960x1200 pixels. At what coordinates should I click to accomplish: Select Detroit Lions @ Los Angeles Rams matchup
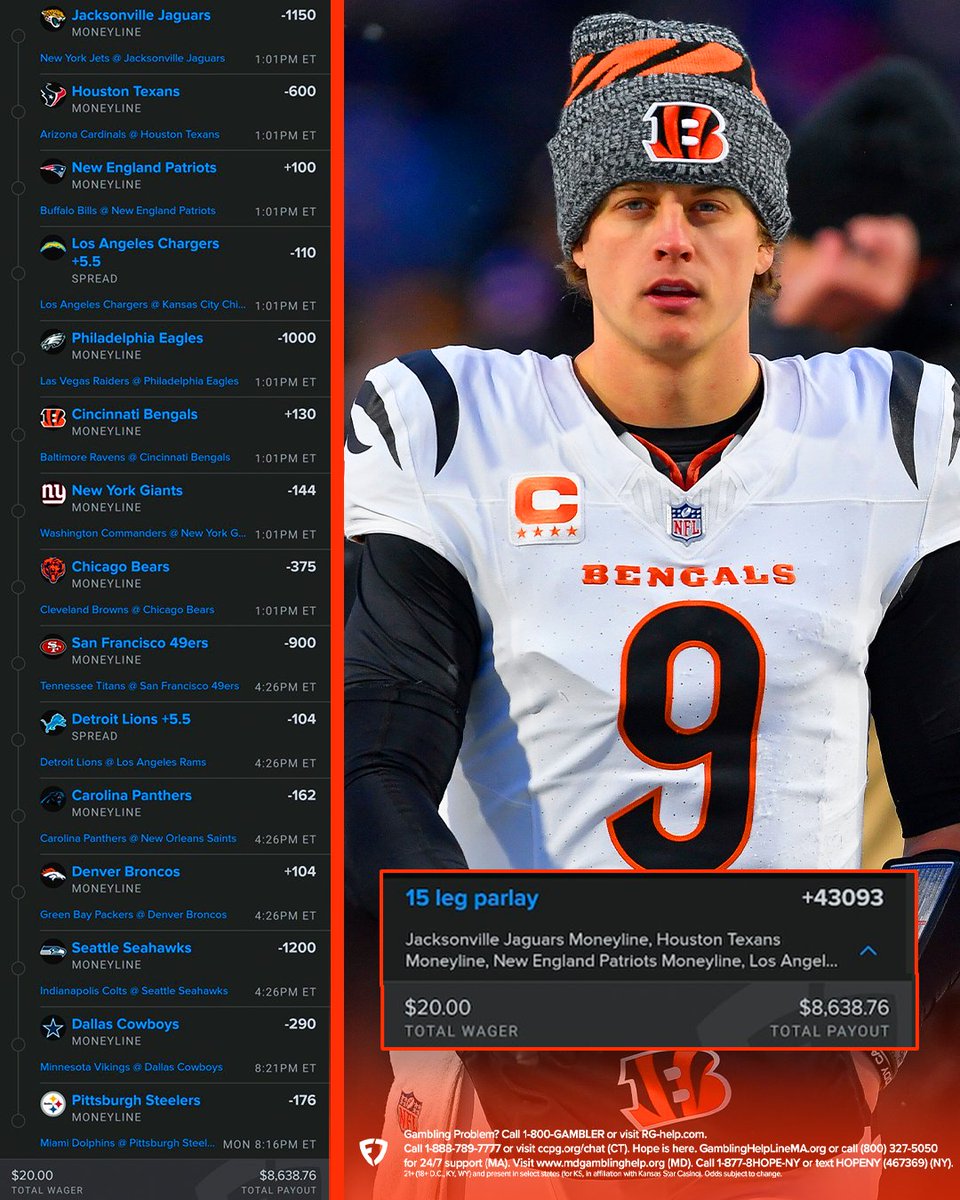[123, 762]
